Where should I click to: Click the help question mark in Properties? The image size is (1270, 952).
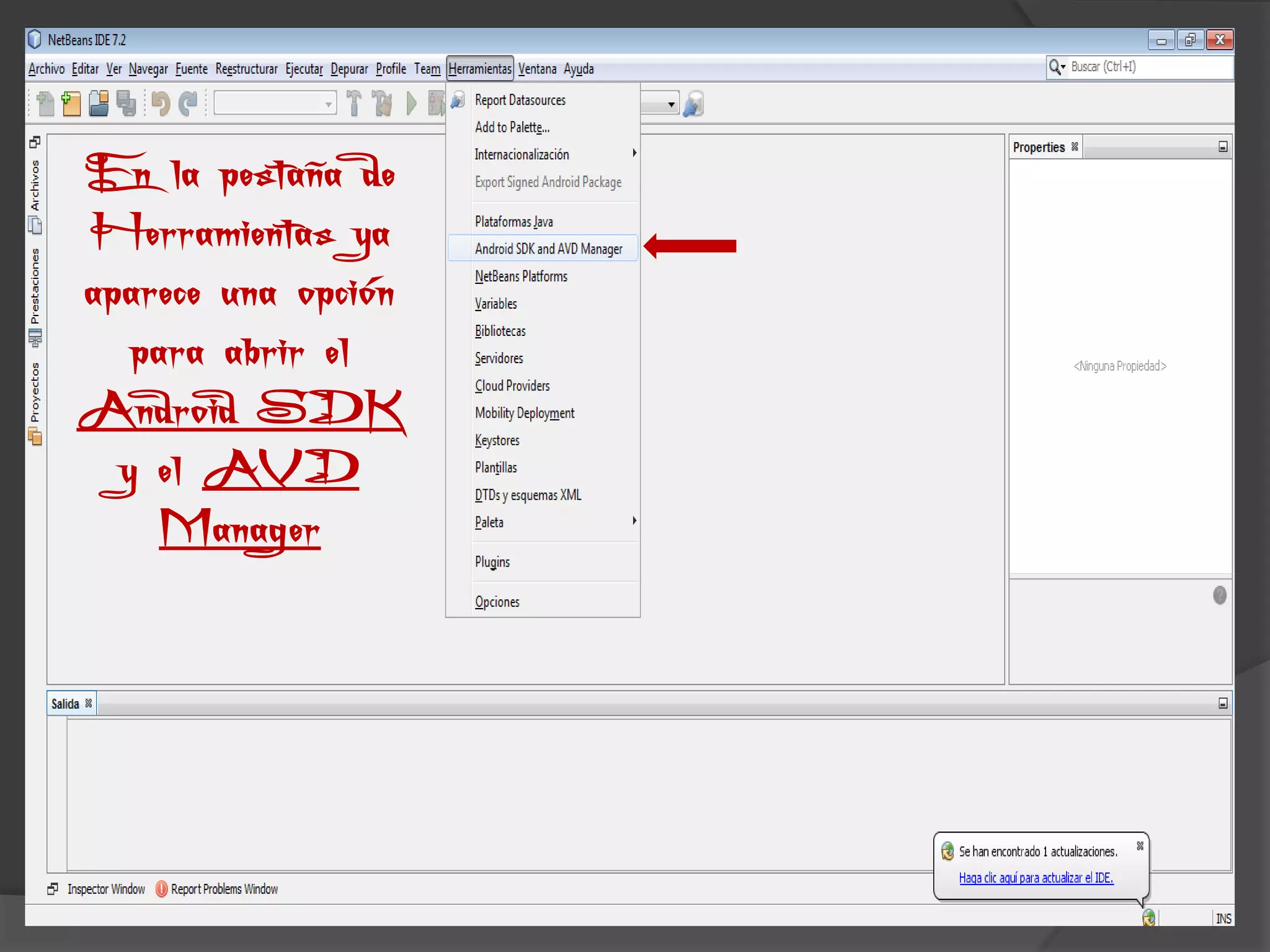pos(1219,596)
